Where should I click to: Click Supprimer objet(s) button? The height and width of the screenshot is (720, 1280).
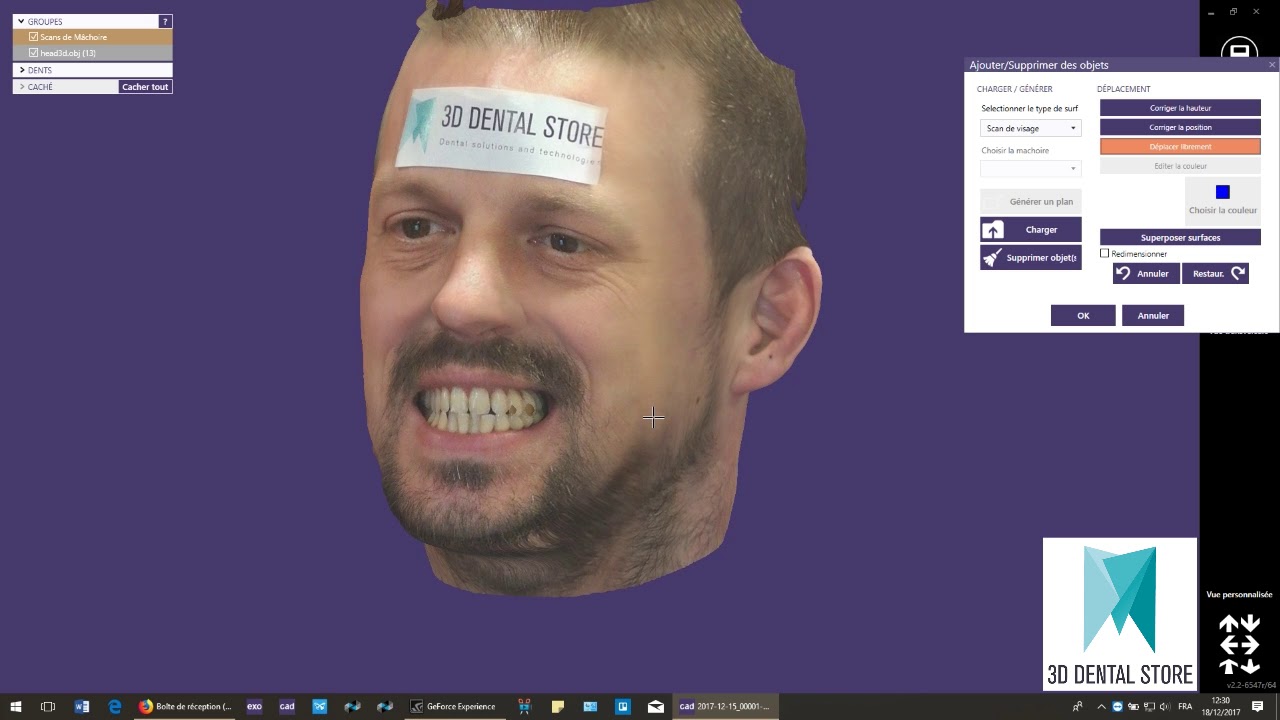[x=1031, y=258]
